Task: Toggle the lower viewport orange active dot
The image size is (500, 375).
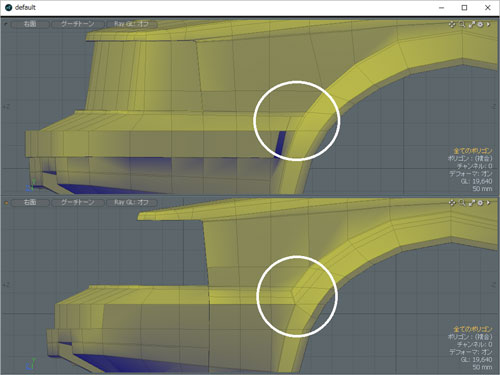Action: click(x=6, y=203)
